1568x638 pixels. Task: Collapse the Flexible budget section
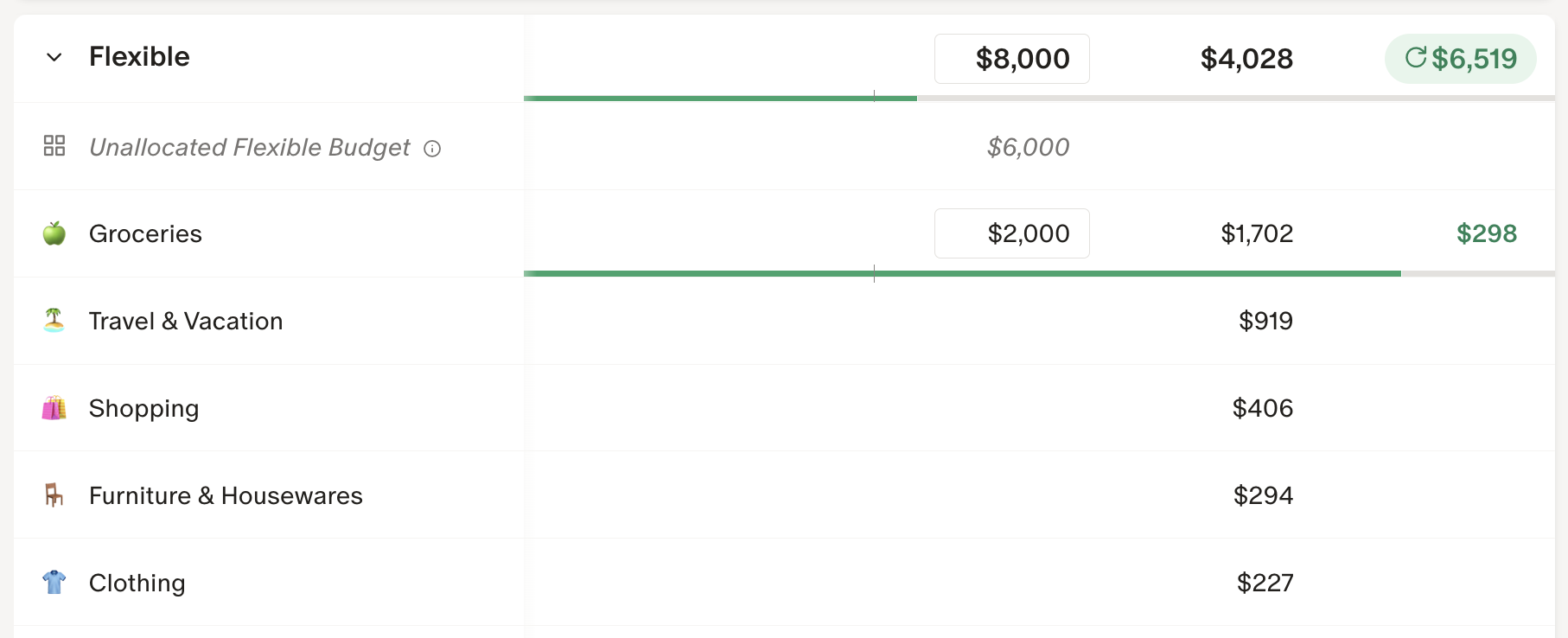coord(54,58)
